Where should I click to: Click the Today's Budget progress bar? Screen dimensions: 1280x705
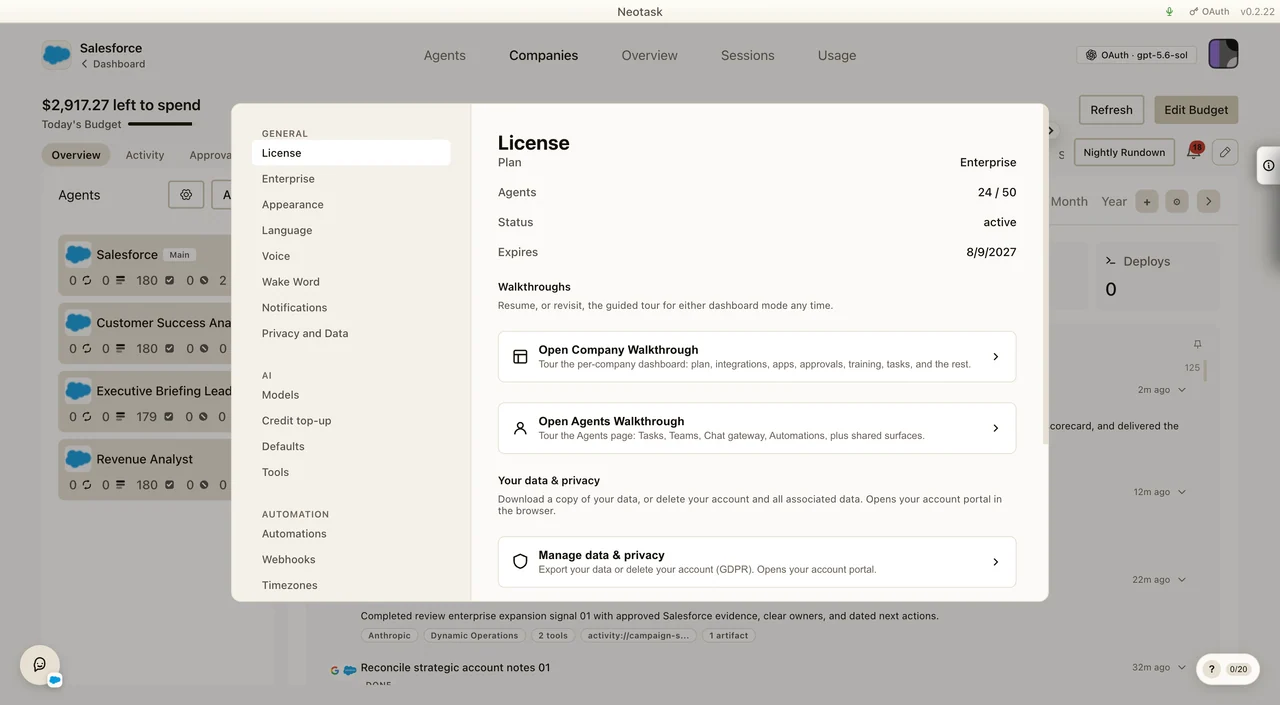coord(160,124)
